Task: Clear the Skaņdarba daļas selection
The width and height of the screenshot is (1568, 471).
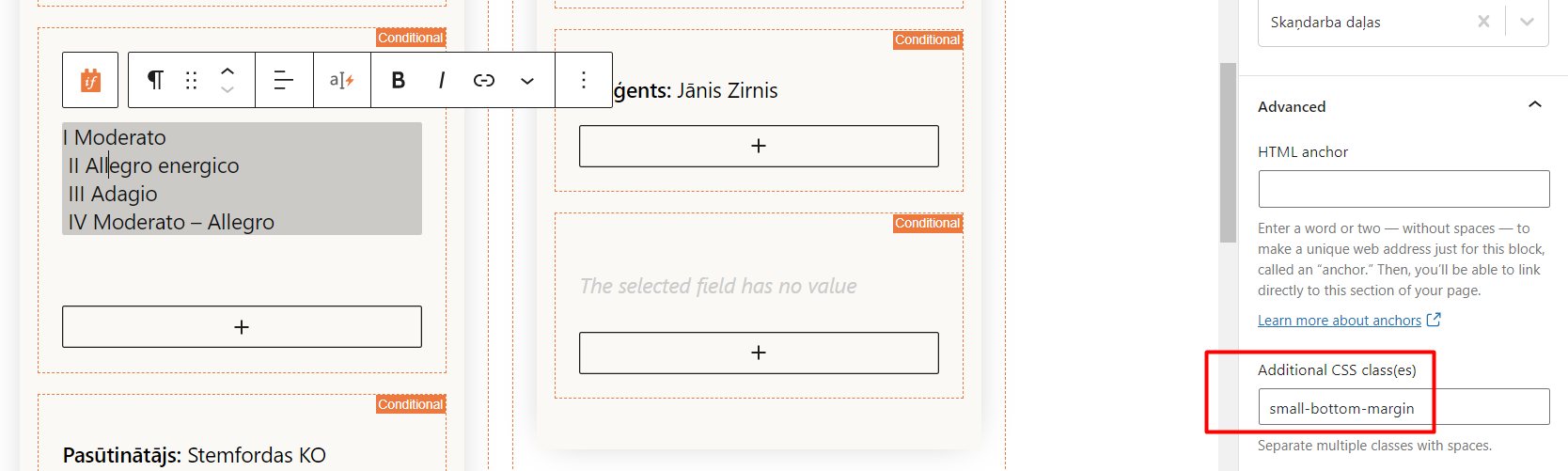Action: (x=1483, y=22)
